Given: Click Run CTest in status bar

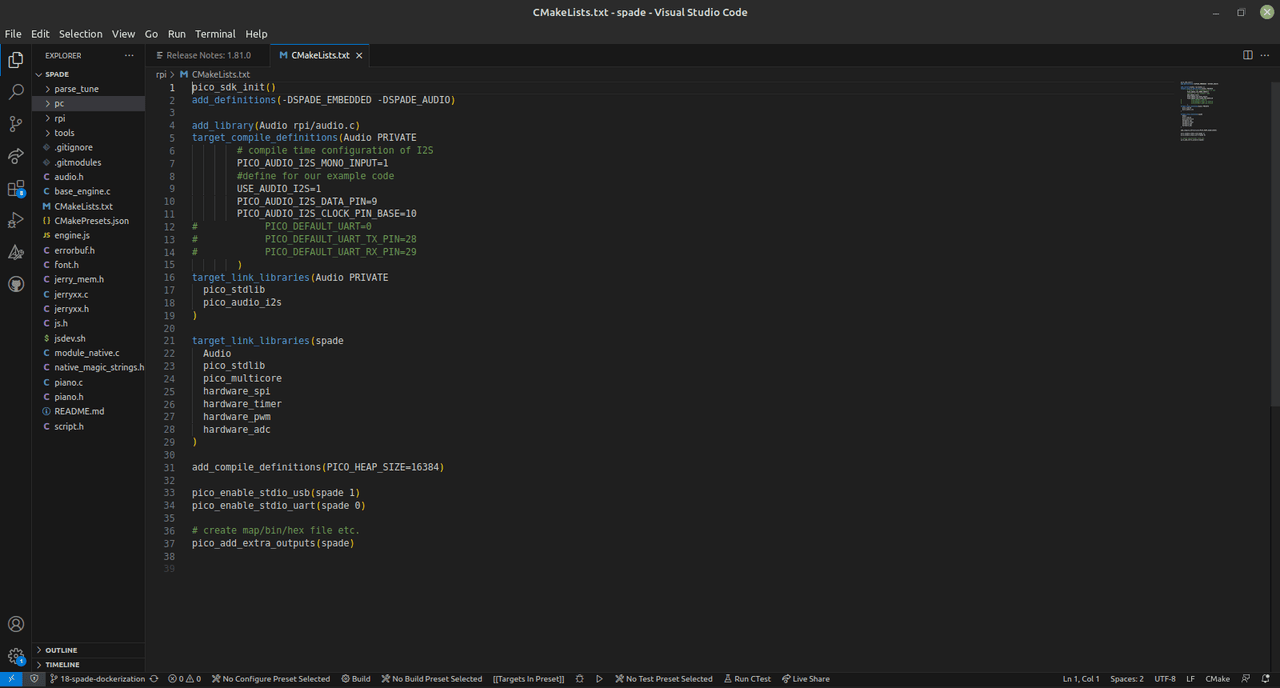Looking at the screenshot, I should 747,679.
